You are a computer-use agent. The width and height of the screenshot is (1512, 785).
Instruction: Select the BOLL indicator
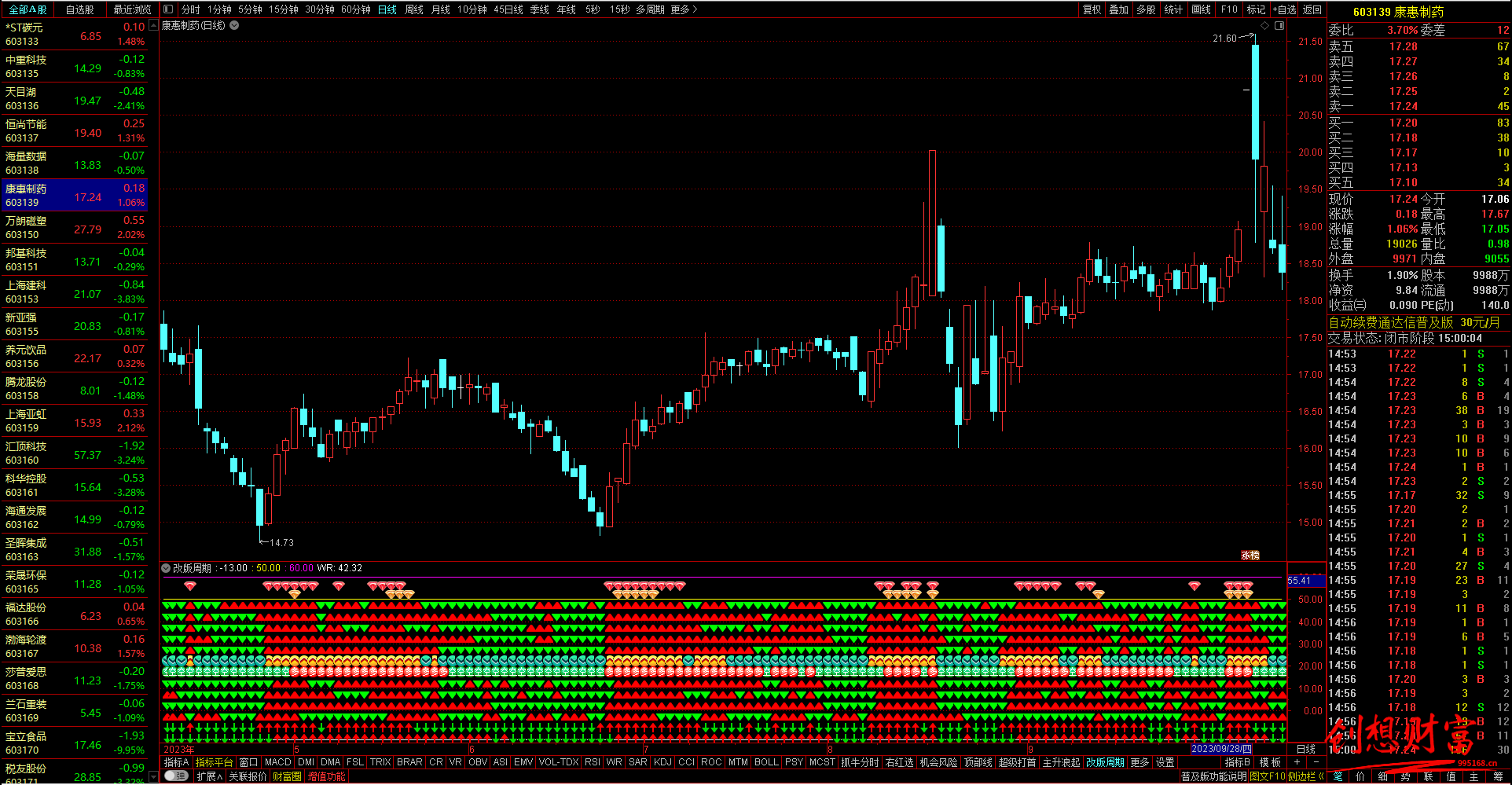(766, 762)
